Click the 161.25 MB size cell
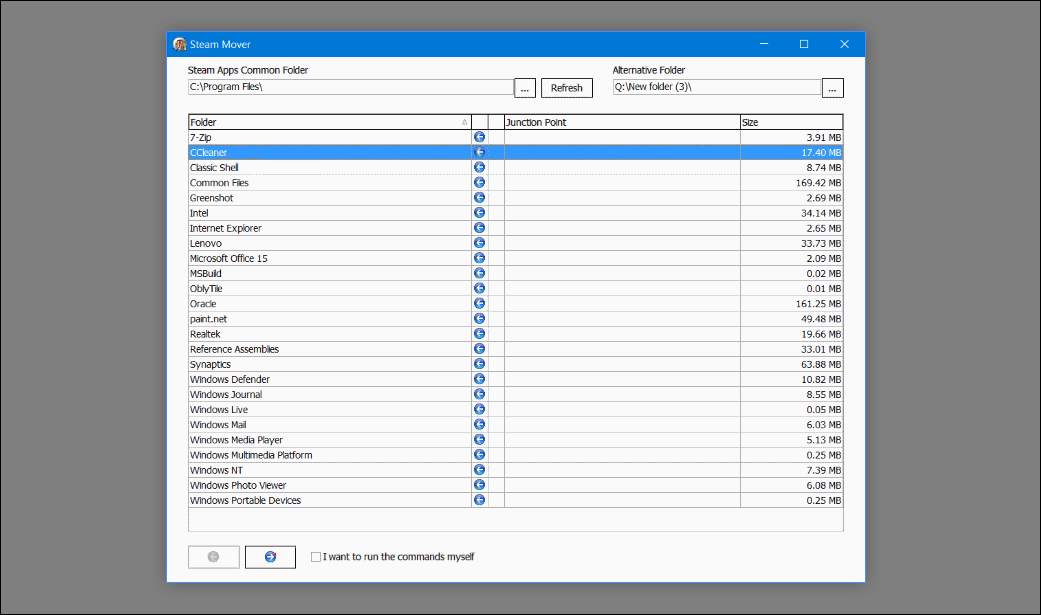Screen dimensions: 1041x615 [791, 304]
